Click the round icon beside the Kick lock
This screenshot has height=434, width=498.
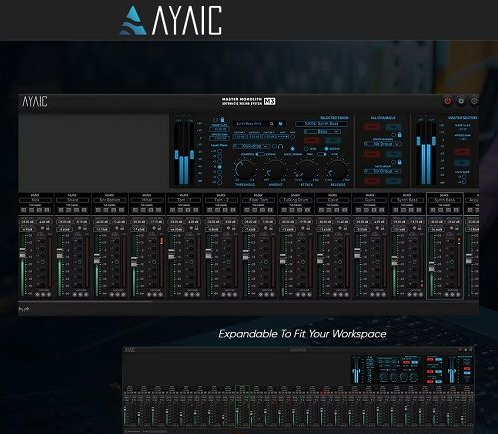coord(42,228)
